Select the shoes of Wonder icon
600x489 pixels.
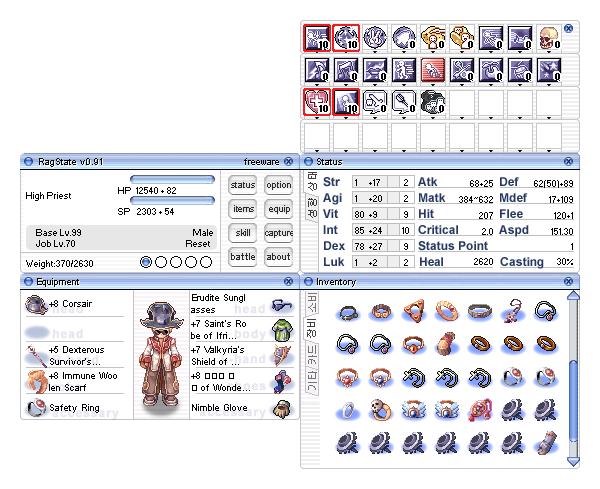coord(282,381)
